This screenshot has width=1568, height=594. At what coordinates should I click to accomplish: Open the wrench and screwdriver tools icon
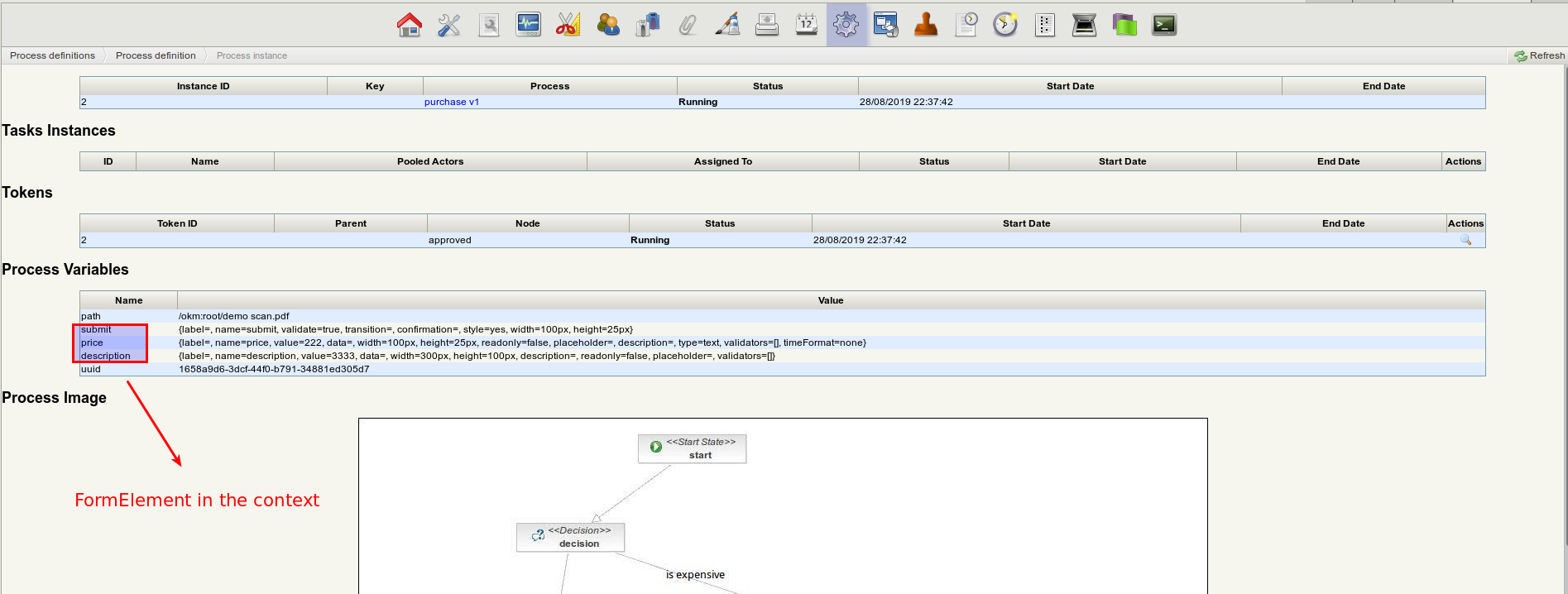(x=449, y=25)
